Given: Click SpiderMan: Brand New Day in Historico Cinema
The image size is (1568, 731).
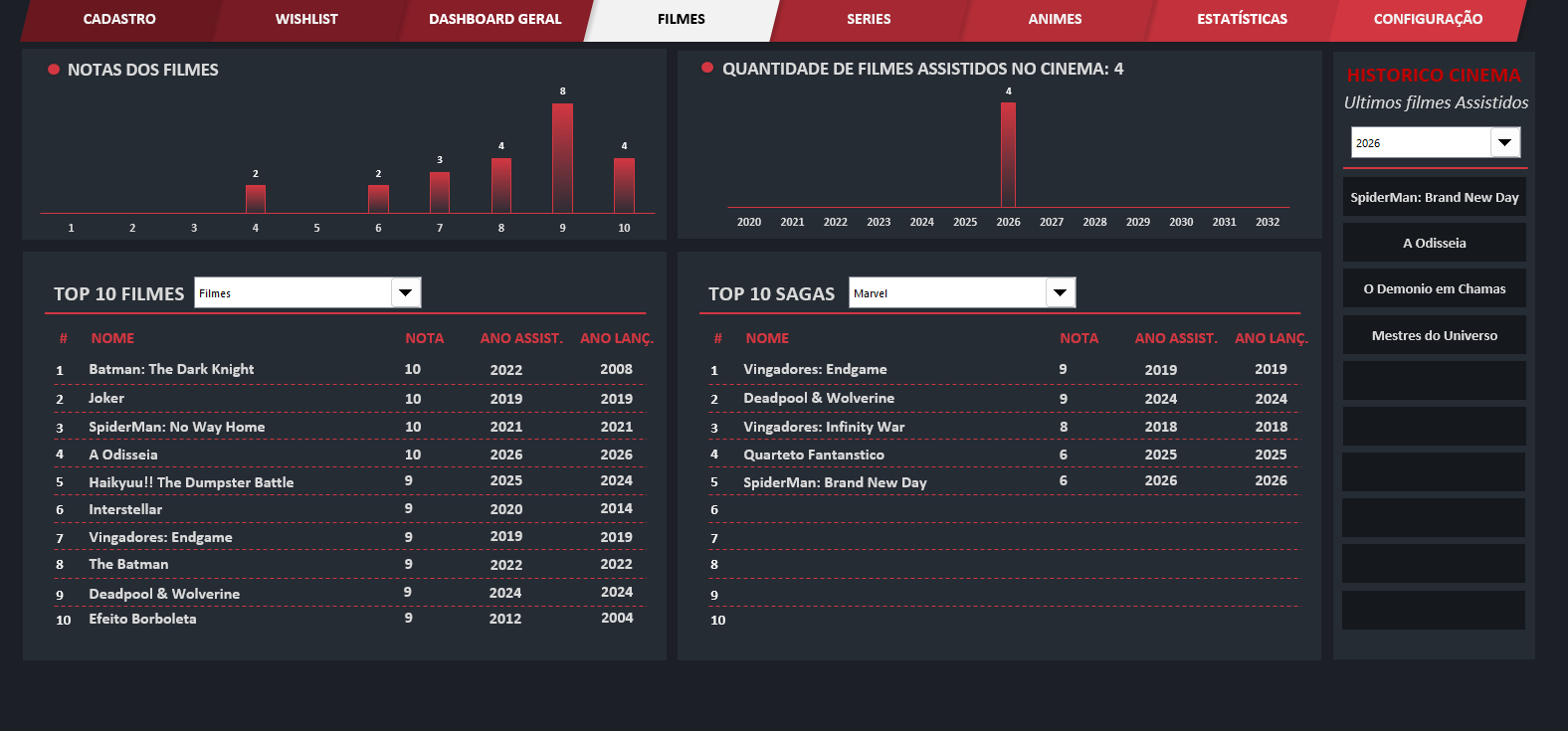Looking at the screenshot, I should click(1434, 197).
